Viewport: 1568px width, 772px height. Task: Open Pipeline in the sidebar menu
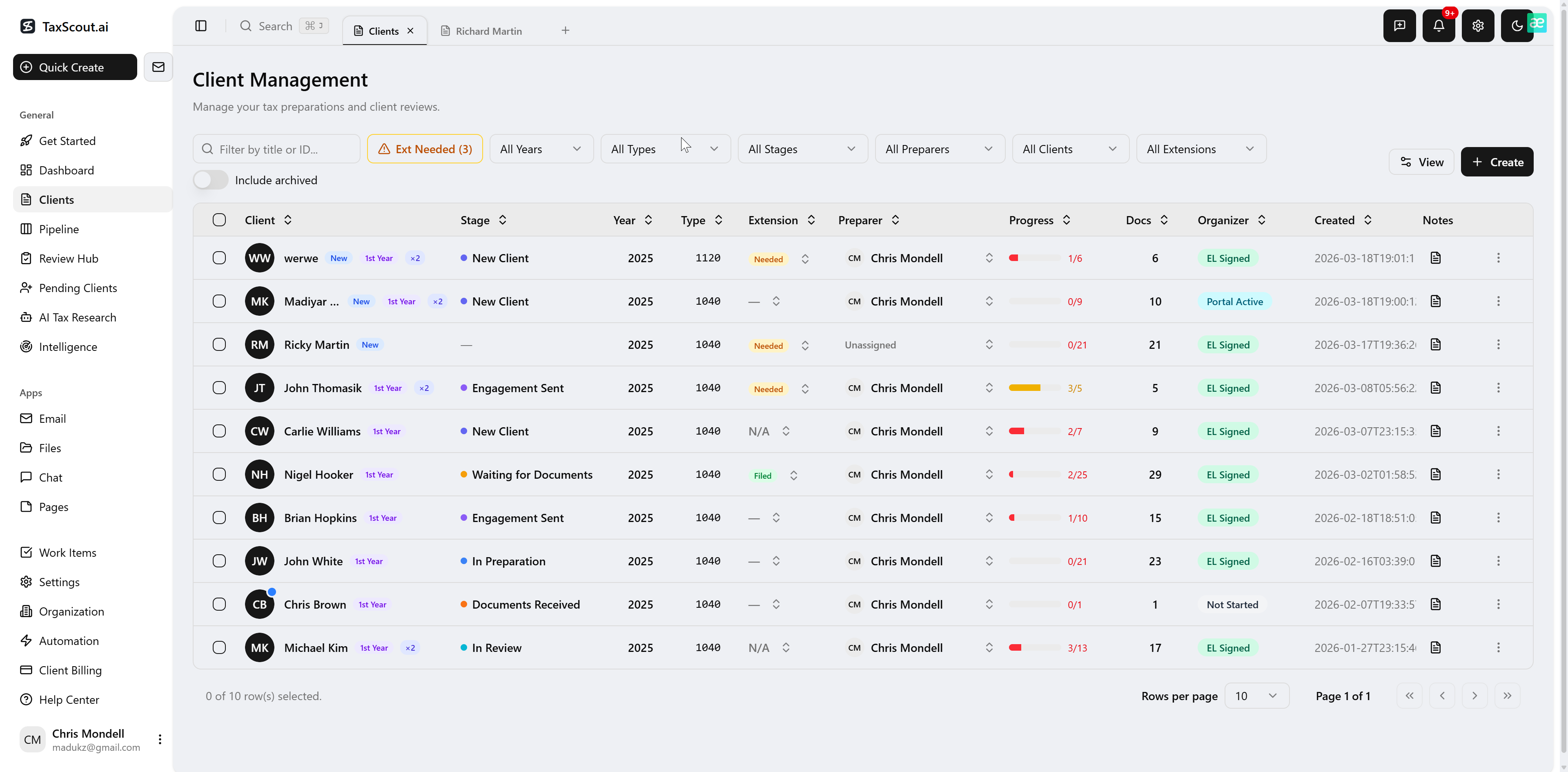tap(59, 229)
